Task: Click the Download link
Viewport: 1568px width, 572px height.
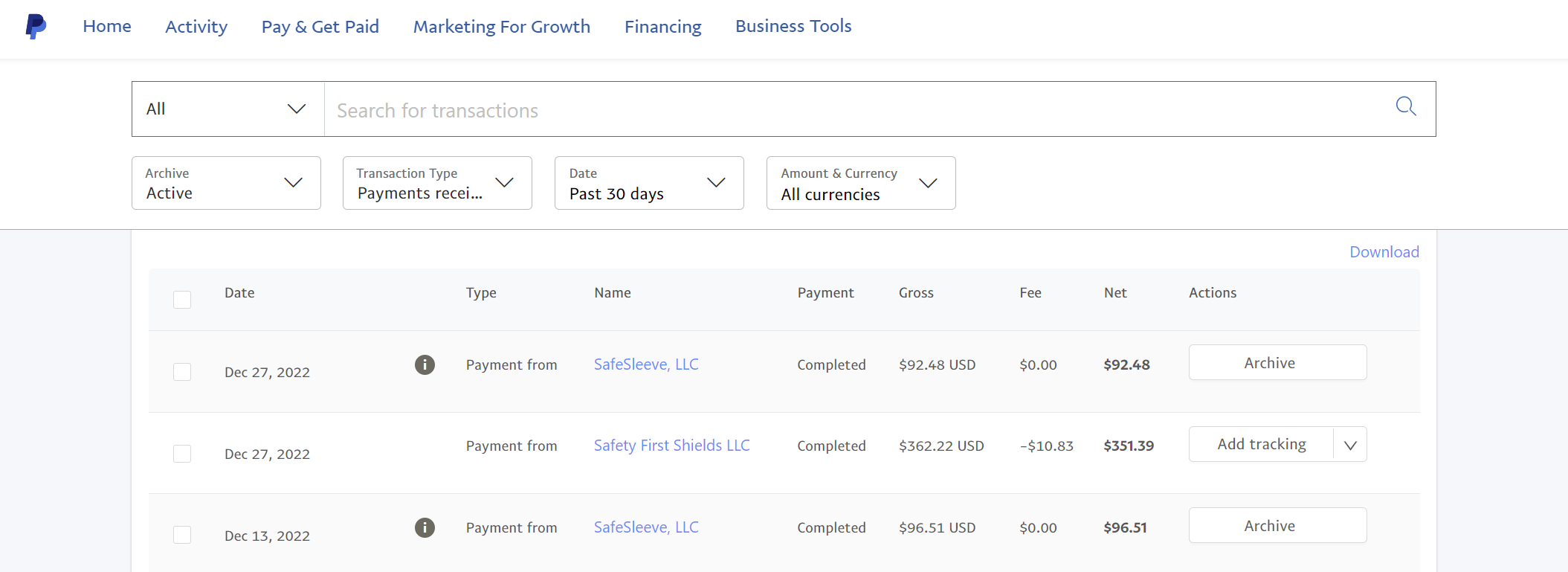Action: click(1384, 252)
